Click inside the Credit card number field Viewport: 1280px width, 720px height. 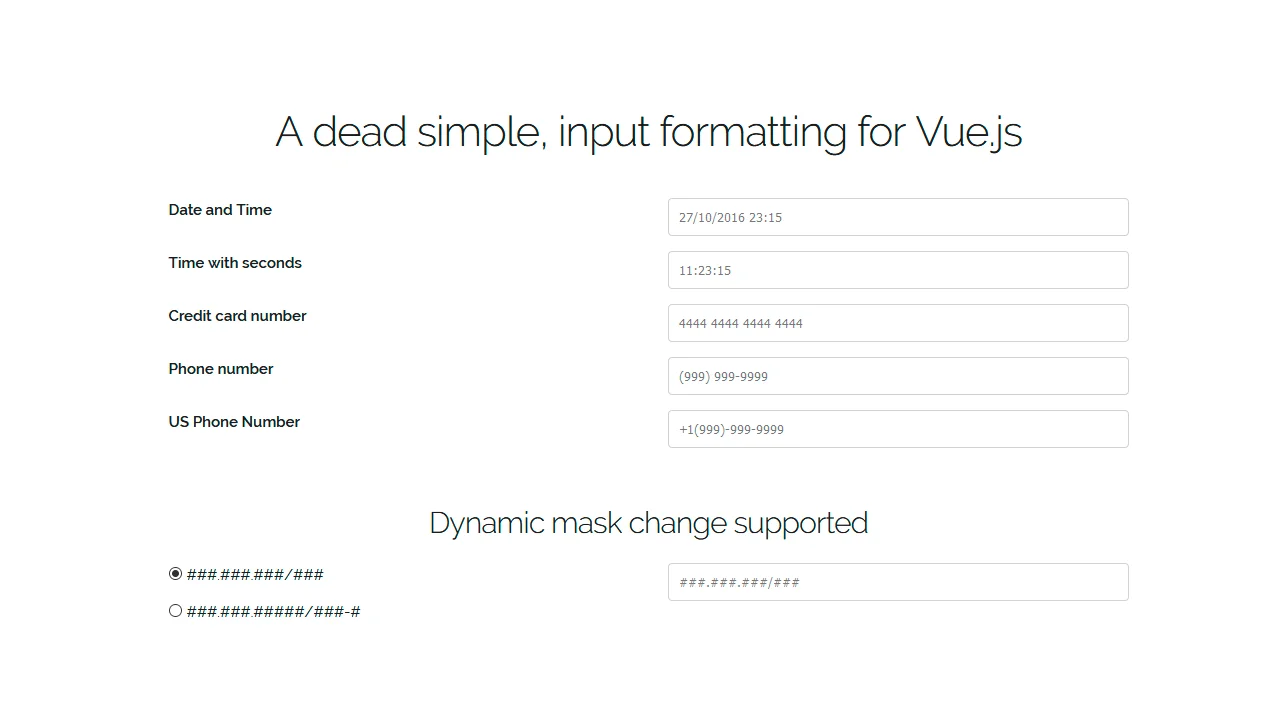tap(897, 323)
